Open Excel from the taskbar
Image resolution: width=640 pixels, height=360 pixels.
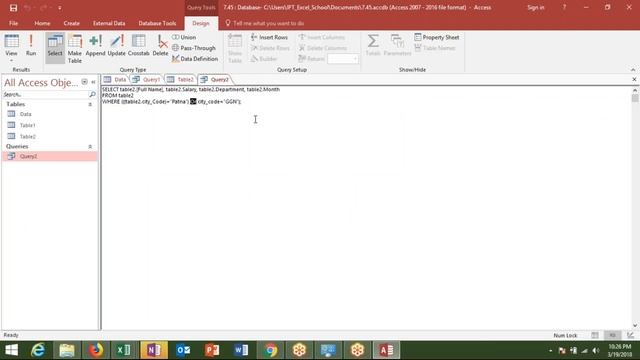pyautogui.click(x=124, y=350)
